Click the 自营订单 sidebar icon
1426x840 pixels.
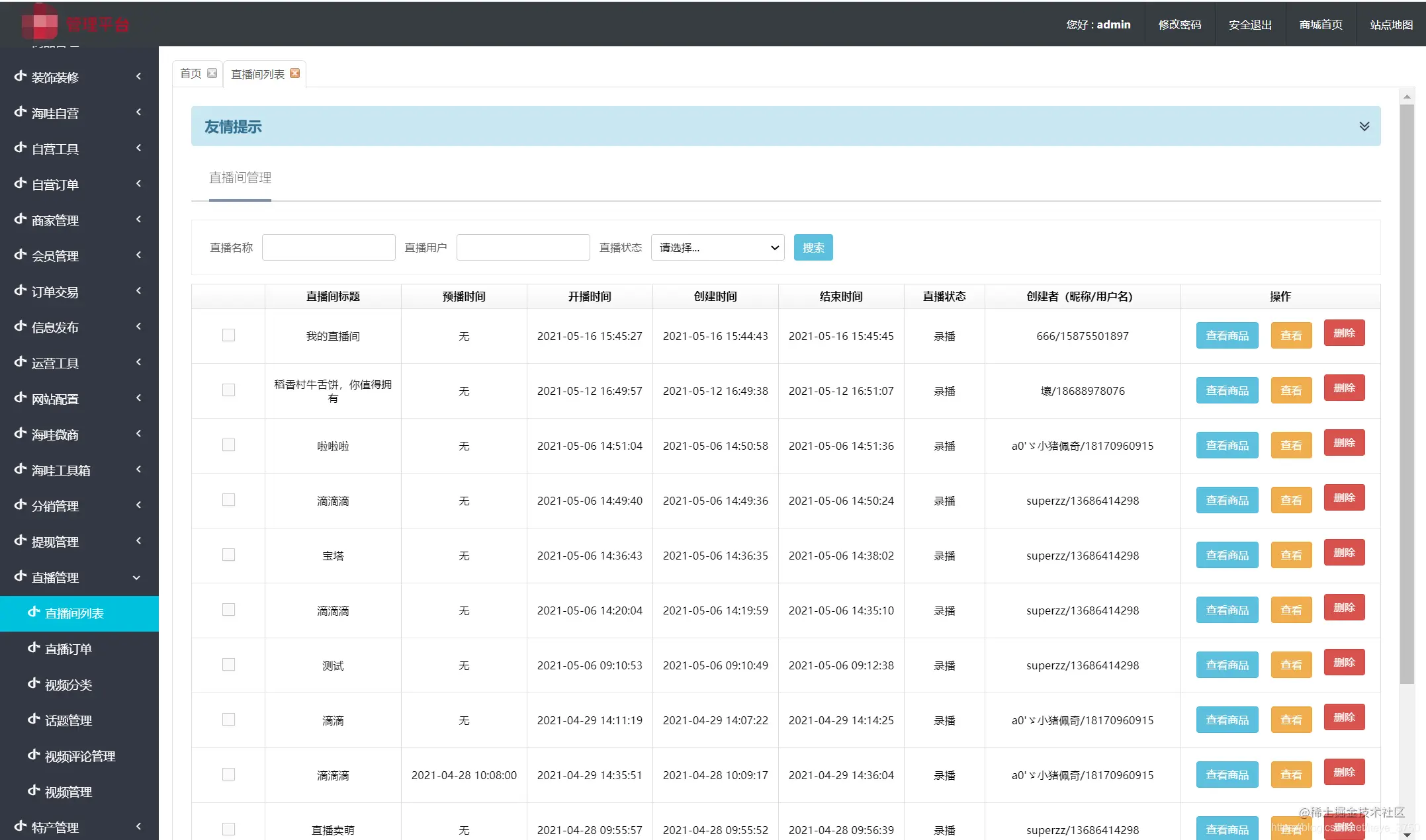pos(21,183)
